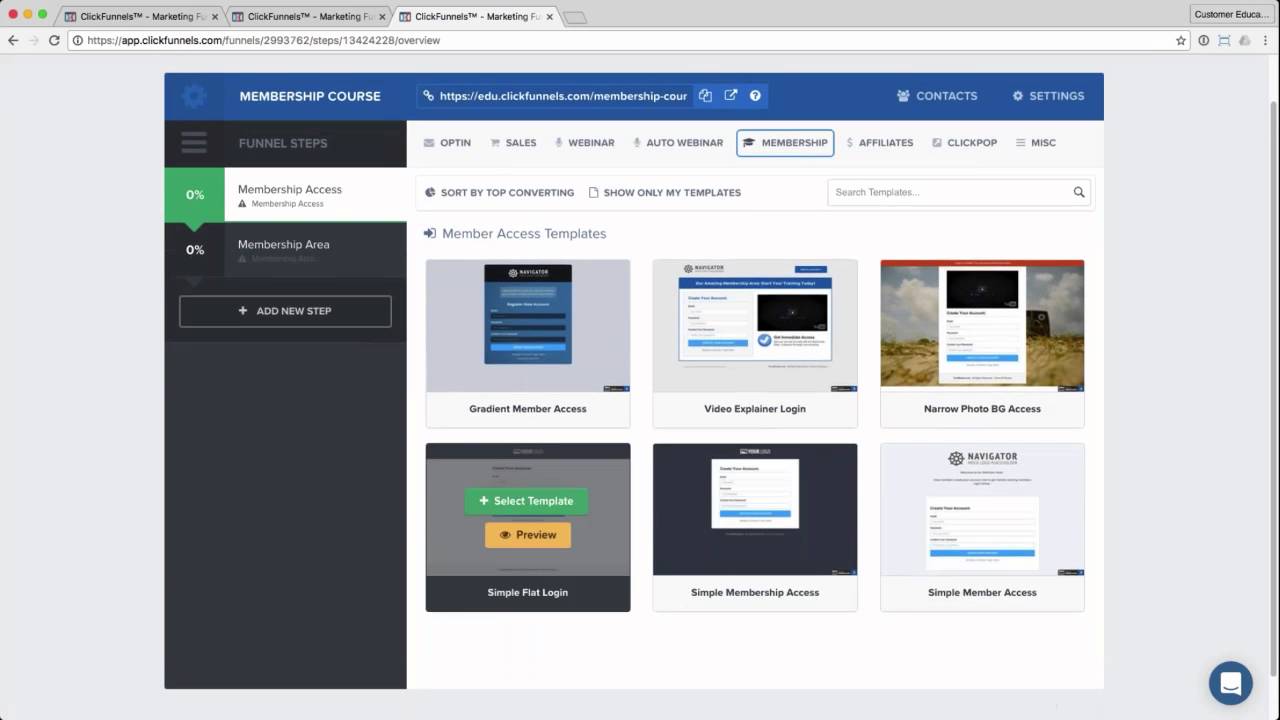Screen dimensions: 1280x720
Task: Switch to the Membership templates tab
Action: [785, 143]
